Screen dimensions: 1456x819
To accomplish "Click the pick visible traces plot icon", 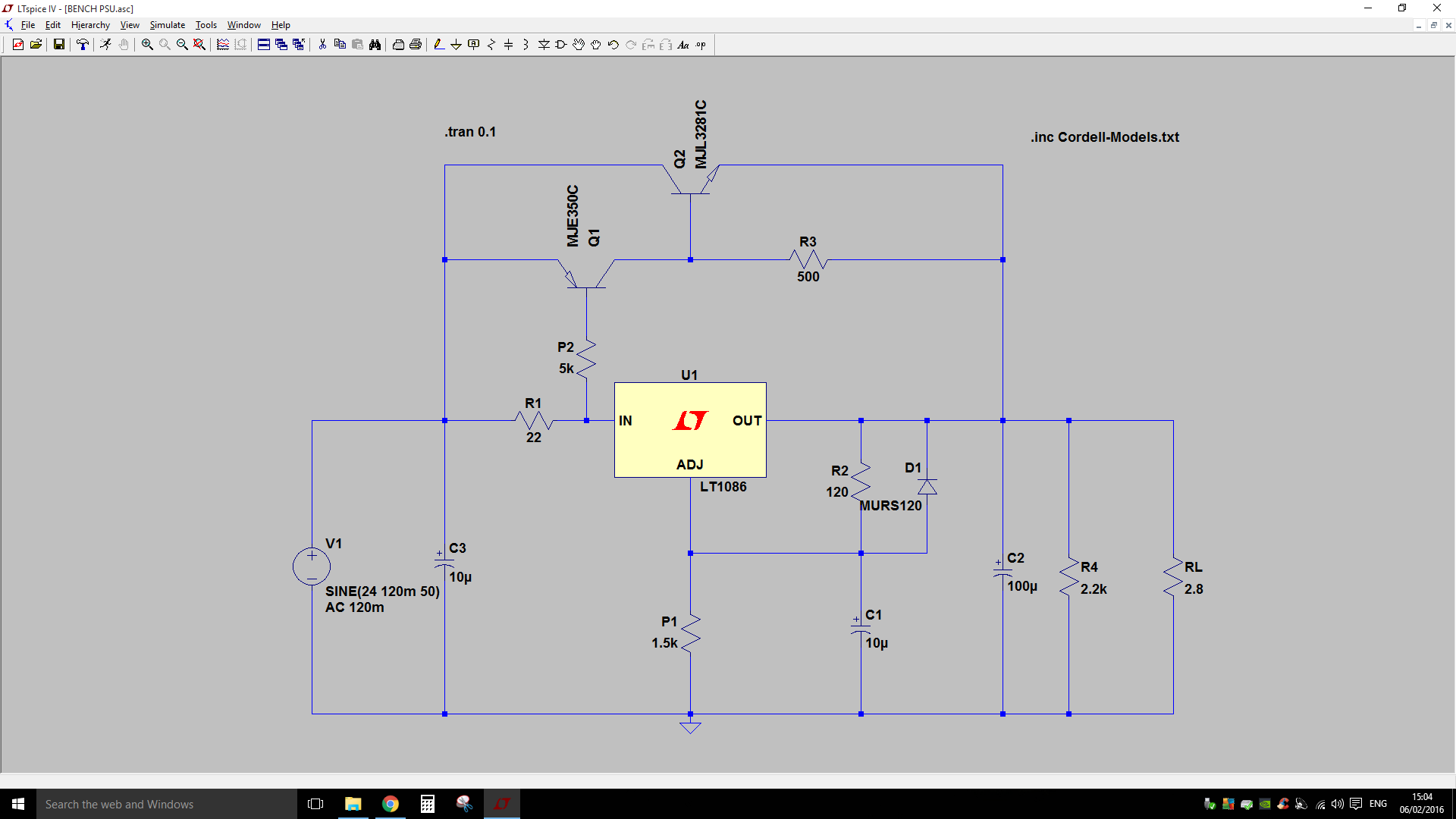I will pyautogui.click(x=223, y=45).
